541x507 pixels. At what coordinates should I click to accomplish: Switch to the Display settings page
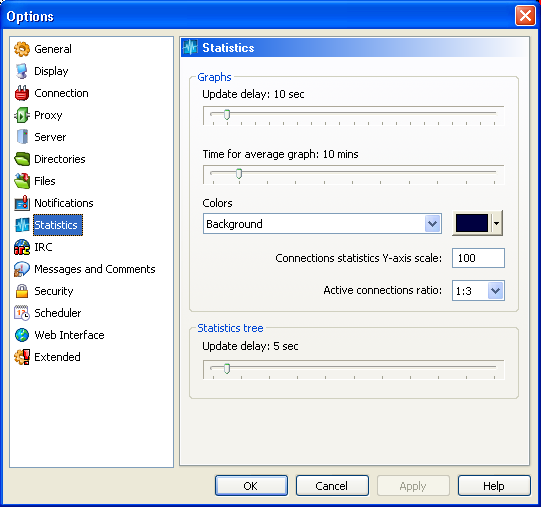[x=51, y=71]
